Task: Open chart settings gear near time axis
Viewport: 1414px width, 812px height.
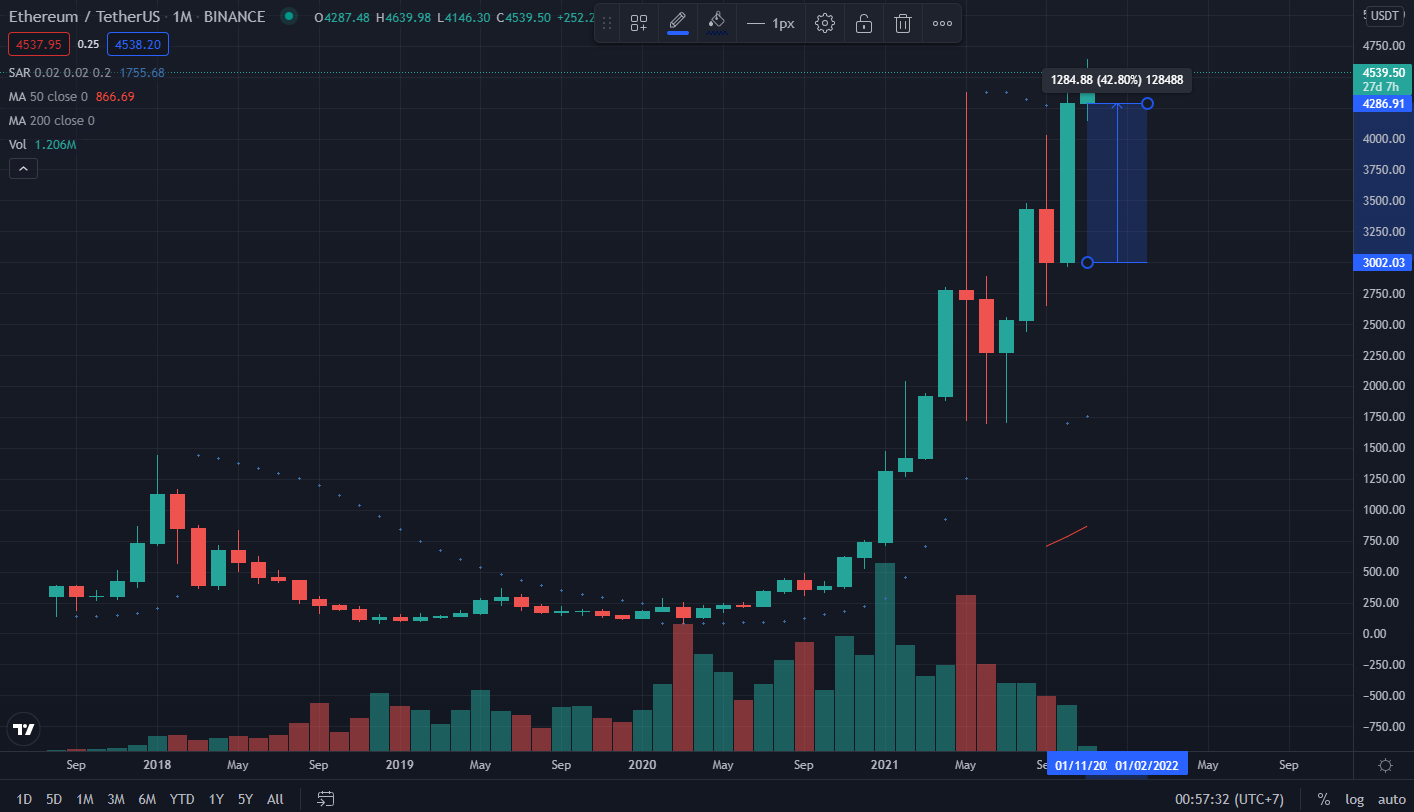Action: click(x=1385, y=765)
